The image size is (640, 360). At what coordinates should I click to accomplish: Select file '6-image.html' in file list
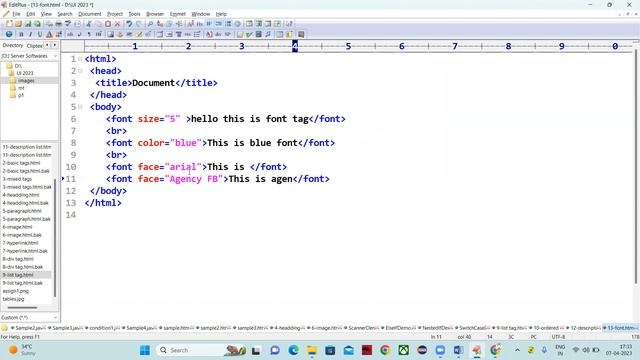17,227
